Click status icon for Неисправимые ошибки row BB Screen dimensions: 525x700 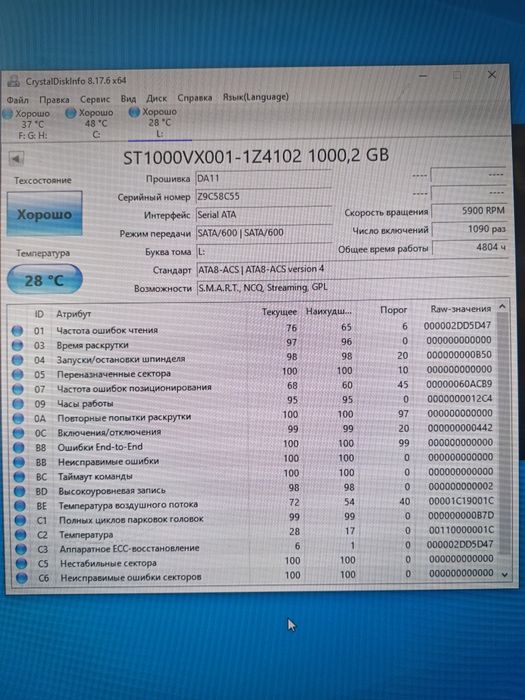point(19,462)
